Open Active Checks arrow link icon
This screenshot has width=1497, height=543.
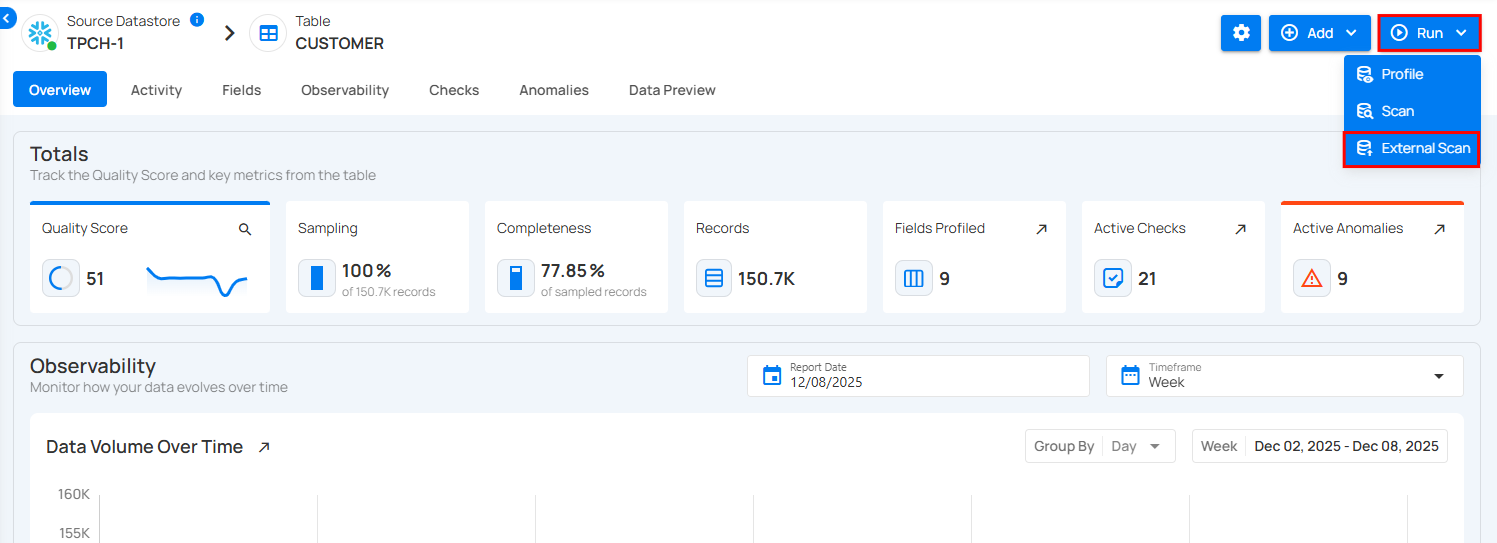point(1240,229)
